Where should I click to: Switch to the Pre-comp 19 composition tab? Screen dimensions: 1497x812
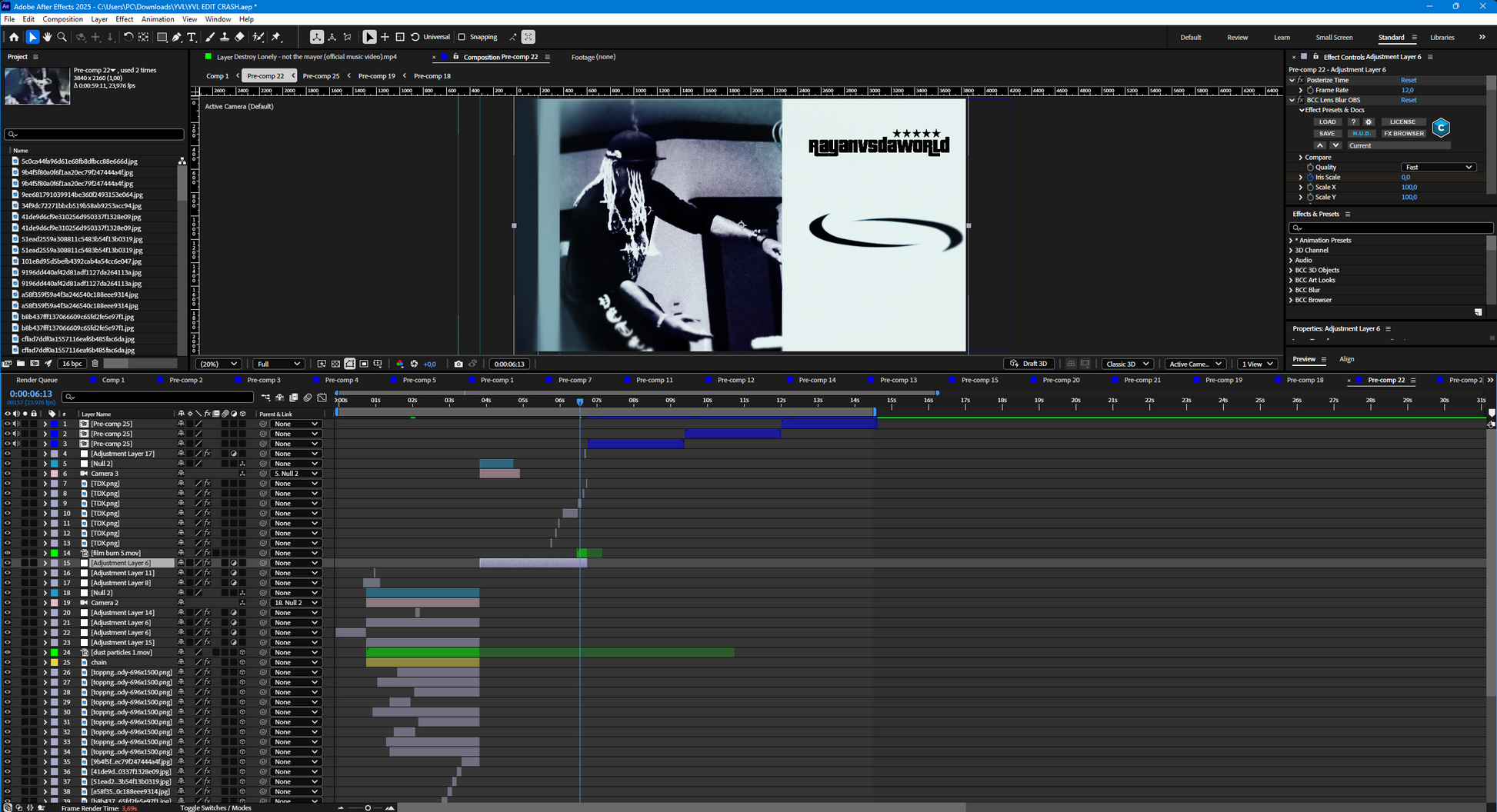pos(376,75)
